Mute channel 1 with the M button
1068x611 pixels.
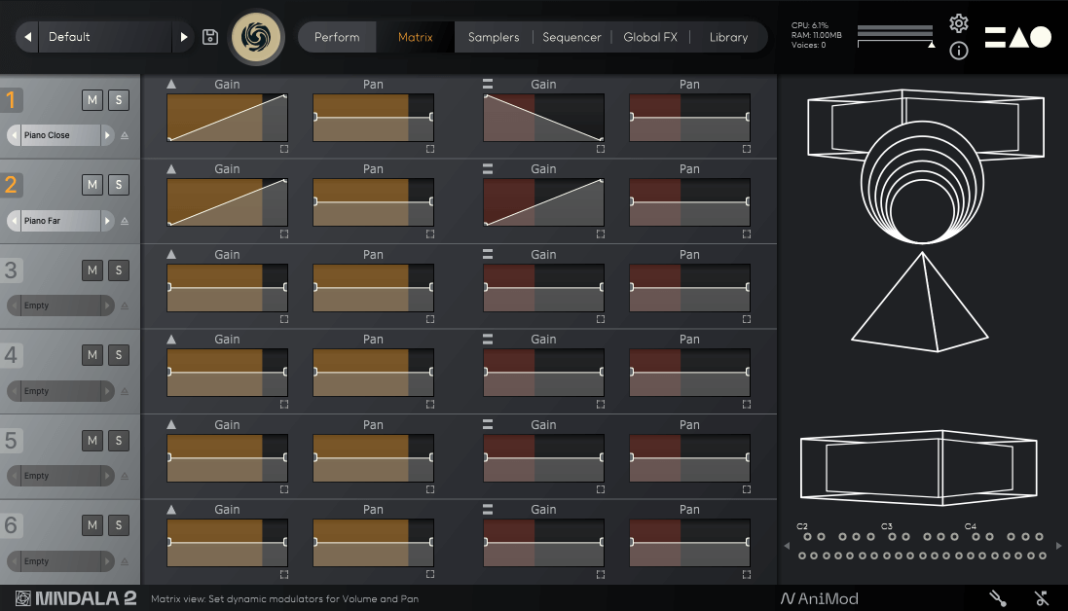[91, 99]
